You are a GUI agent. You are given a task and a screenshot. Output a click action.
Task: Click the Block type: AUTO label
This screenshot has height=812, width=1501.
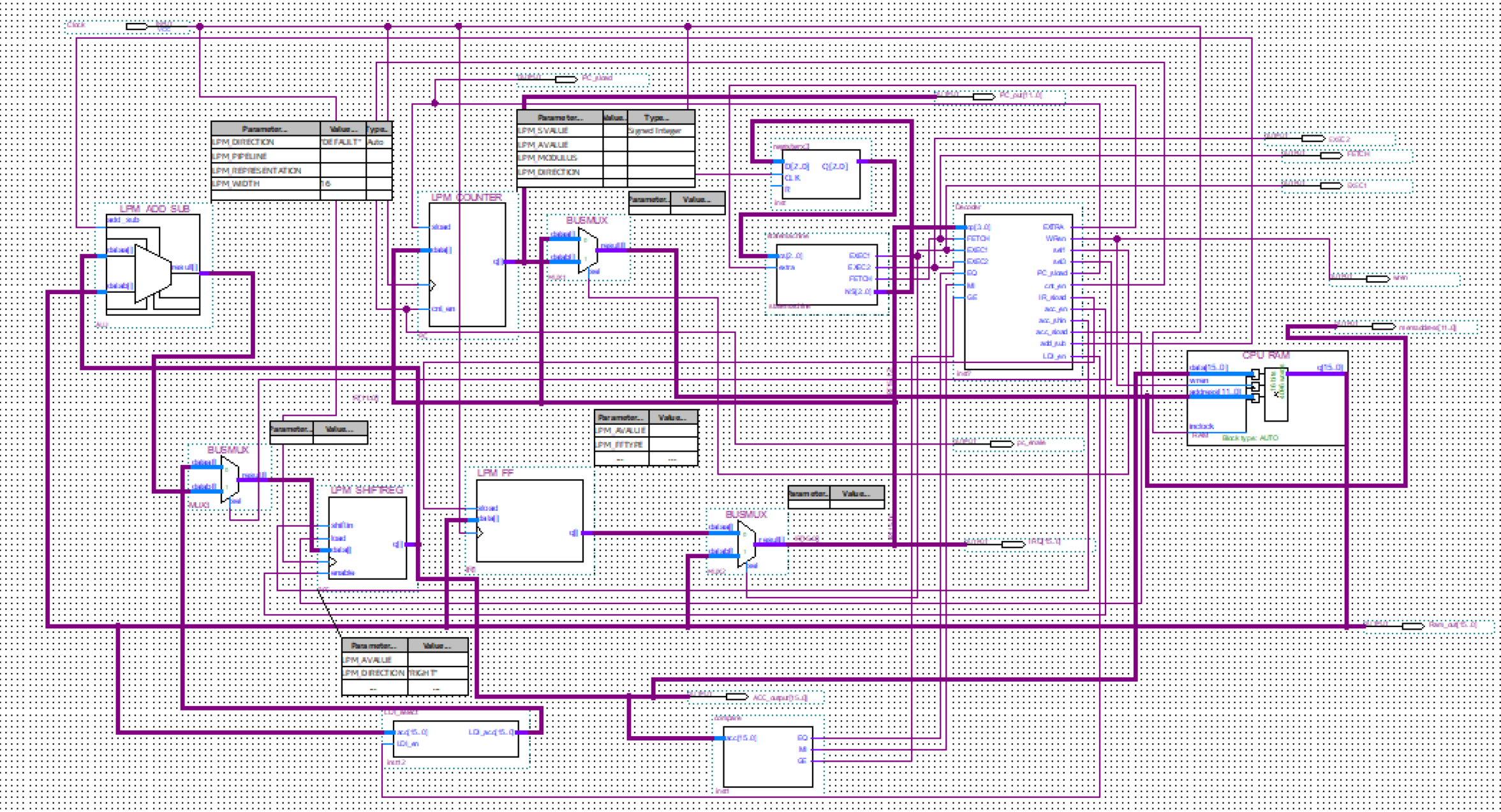1248,438
